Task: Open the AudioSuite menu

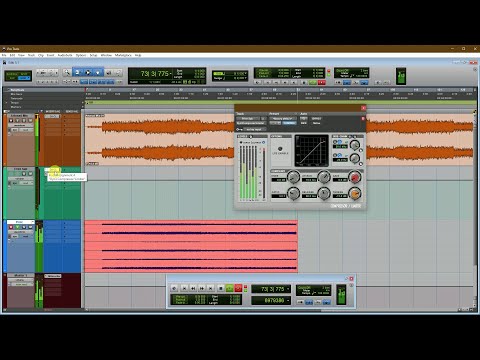Action: (65, 55)
